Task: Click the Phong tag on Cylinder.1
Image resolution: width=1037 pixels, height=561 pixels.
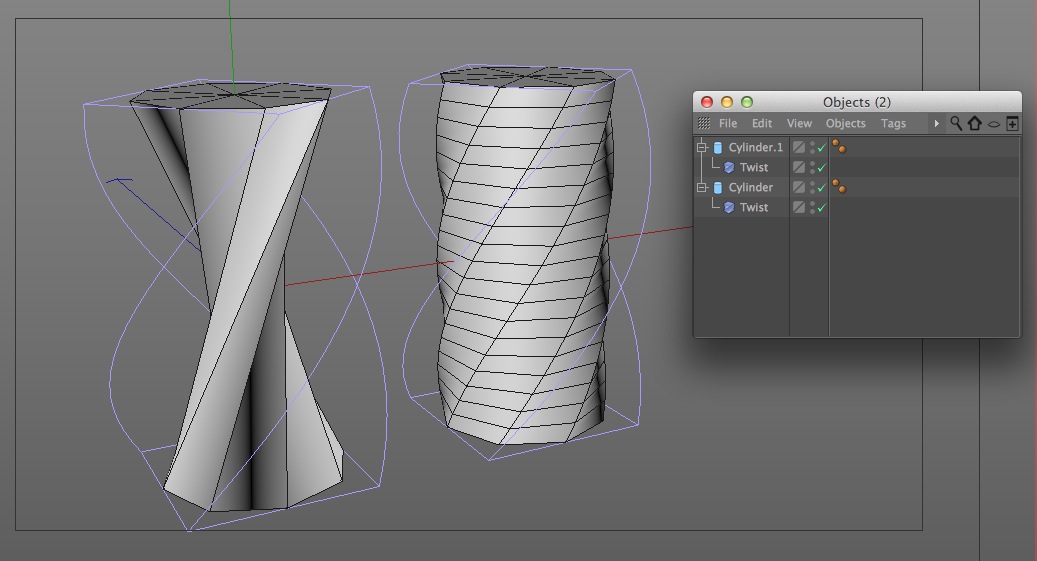Action: 839,146
